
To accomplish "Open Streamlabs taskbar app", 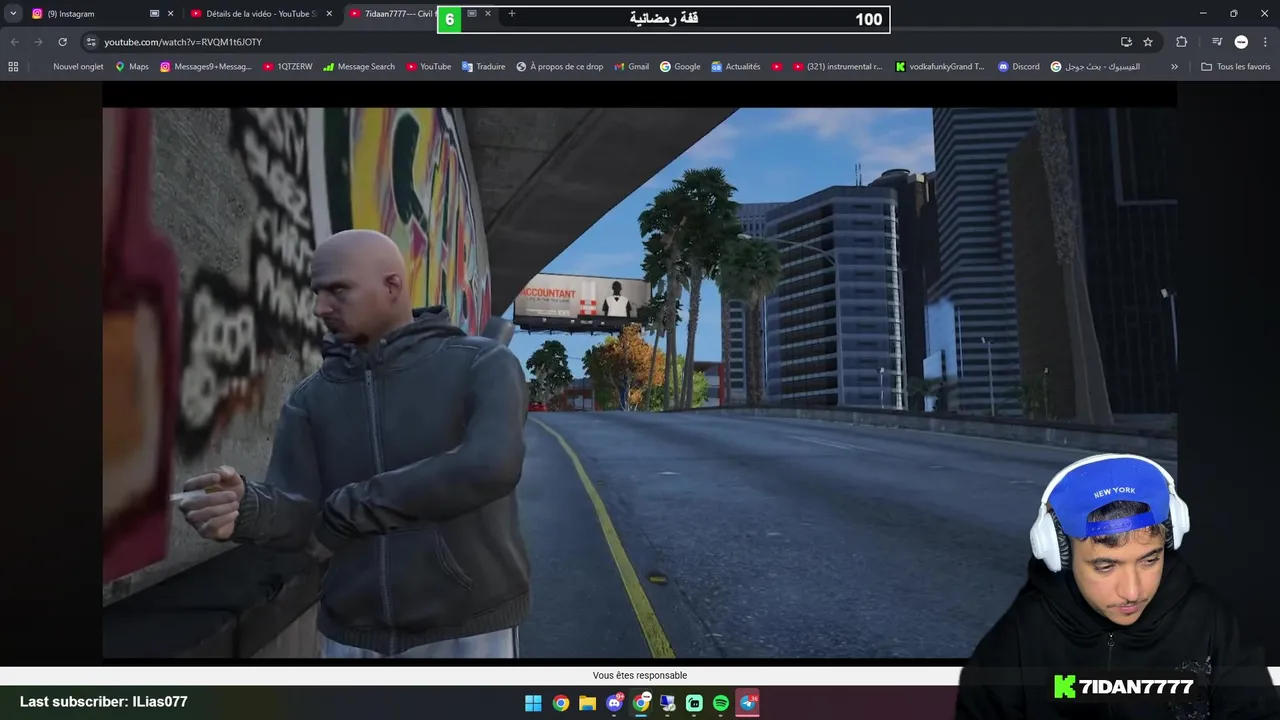I will pos(694,703).
